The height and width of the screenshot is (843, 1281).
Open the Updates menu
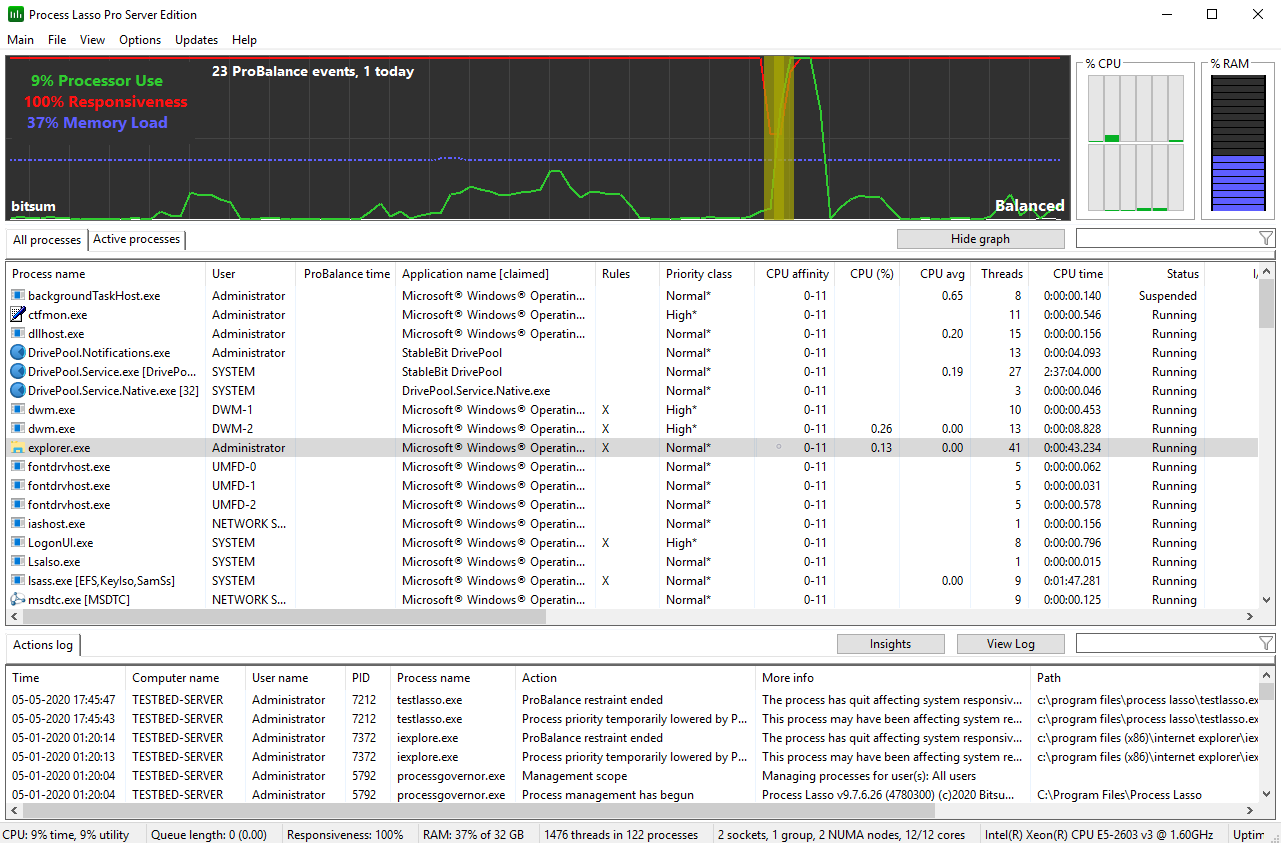(x=197, y=40)
